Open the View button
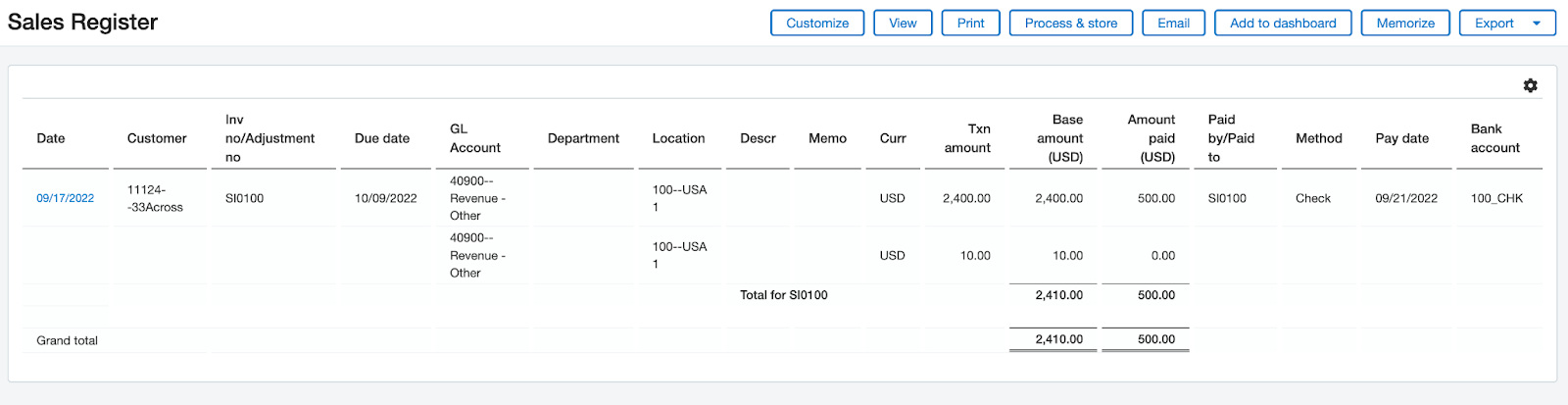 click(x=903, y=24)
